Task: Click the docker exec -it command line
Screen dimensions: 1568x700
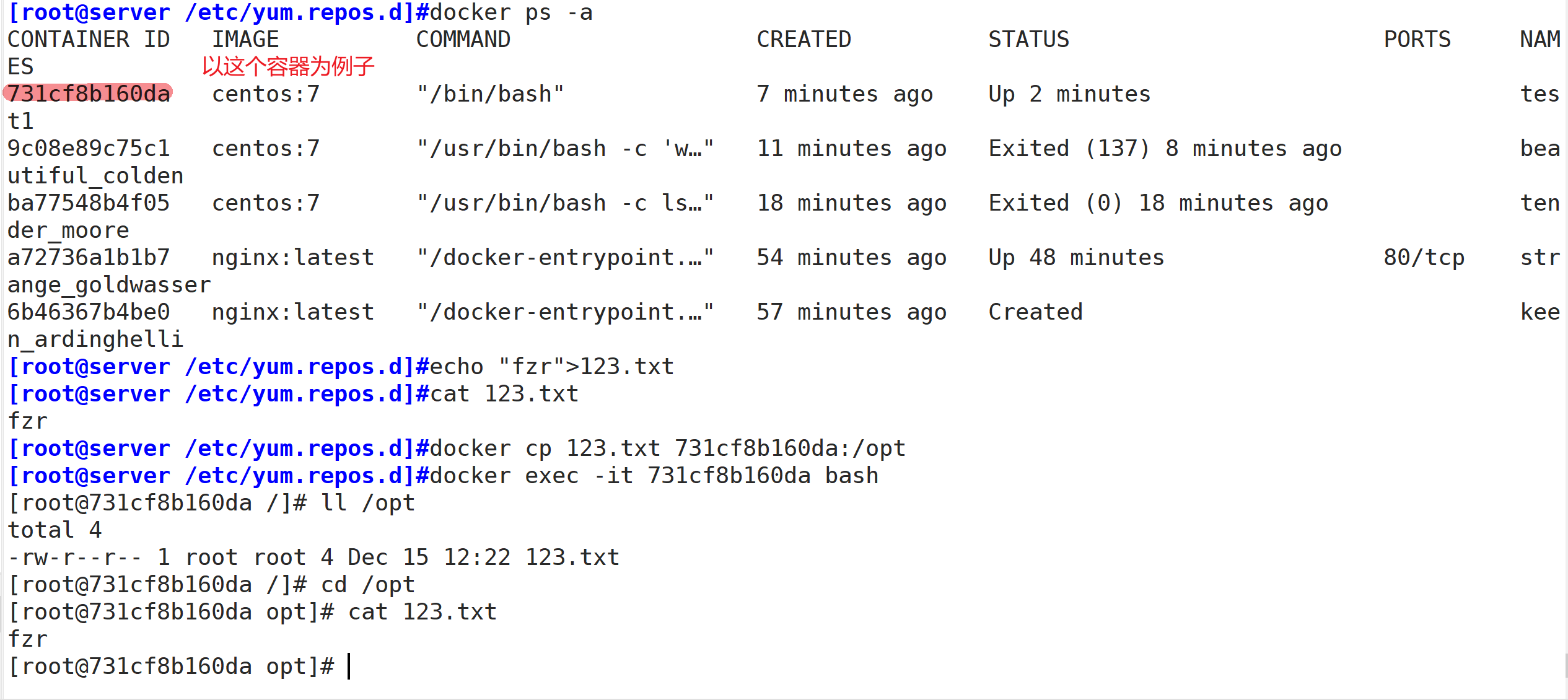Action: [x=654, y=476]
